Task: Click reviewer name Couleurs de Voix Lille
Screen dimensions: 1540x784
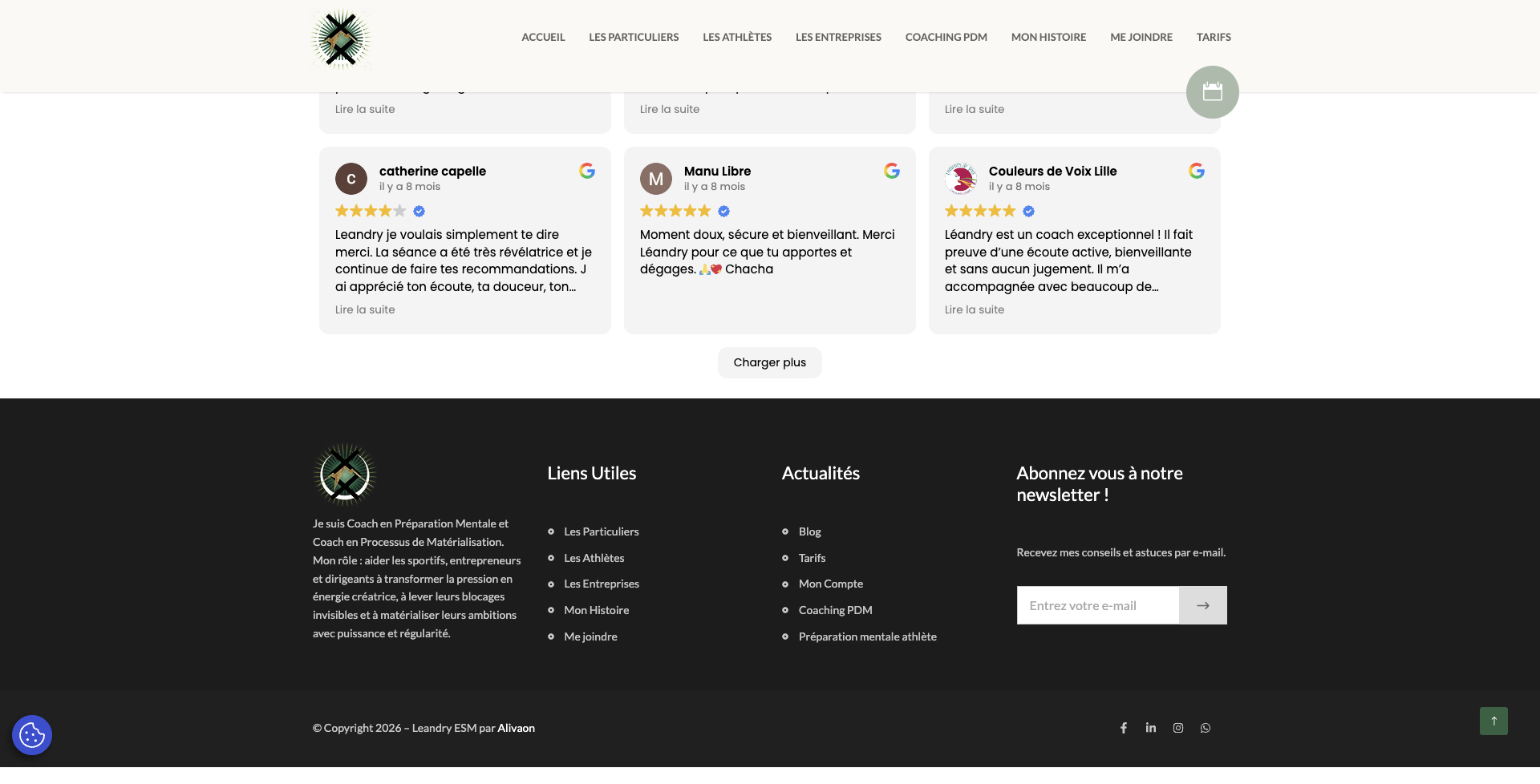Action: coord(1053,171)
